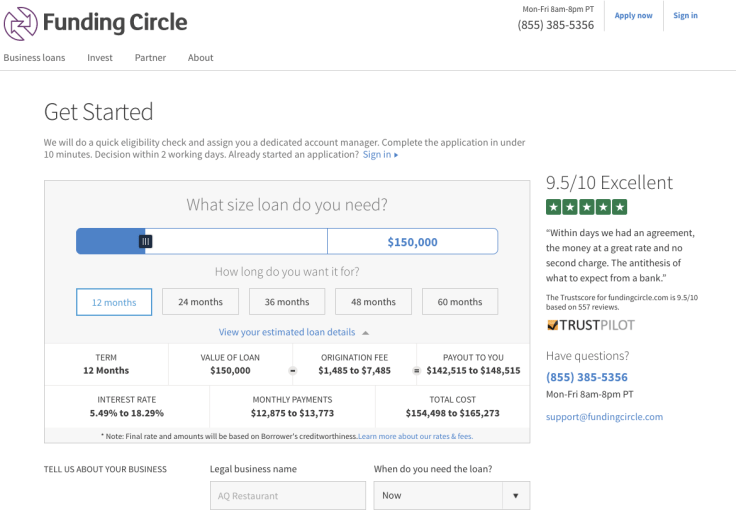
Task: Select the 12 months term option
Action: pyautogui.click(x=114, y=302)
